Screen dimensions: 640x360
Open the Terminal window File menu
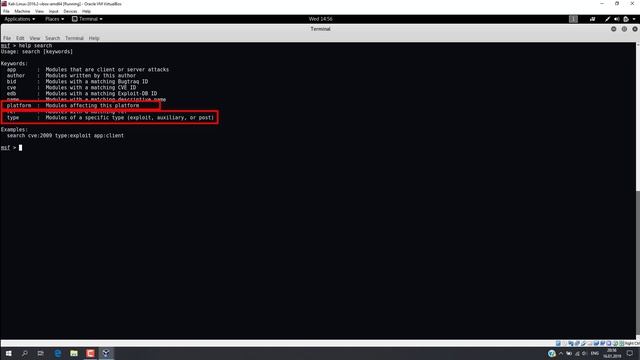pos(7,38)
